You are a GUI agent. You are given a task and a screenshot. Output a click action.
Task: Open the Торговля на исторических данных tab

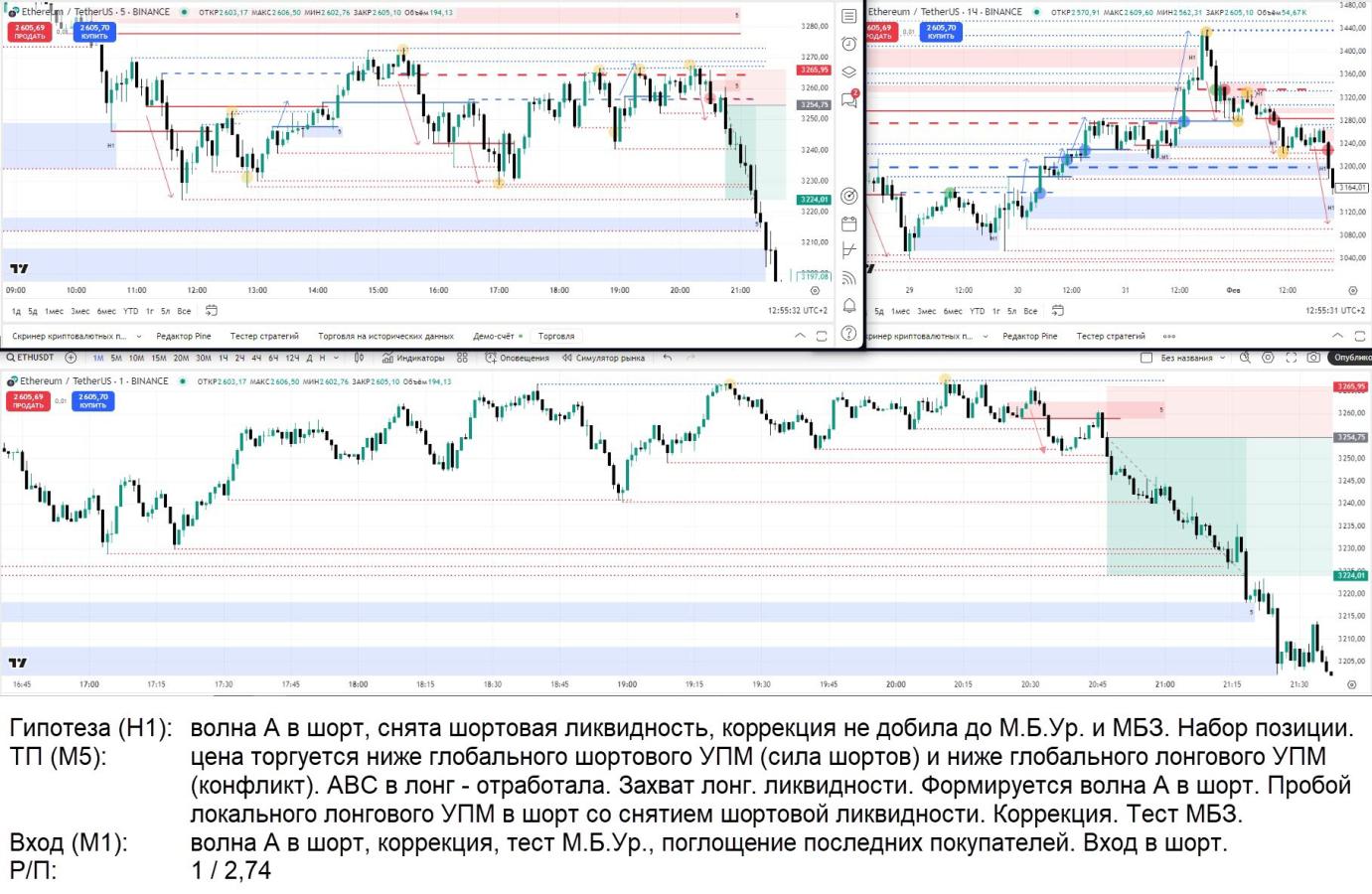click(x=385, y=337)
